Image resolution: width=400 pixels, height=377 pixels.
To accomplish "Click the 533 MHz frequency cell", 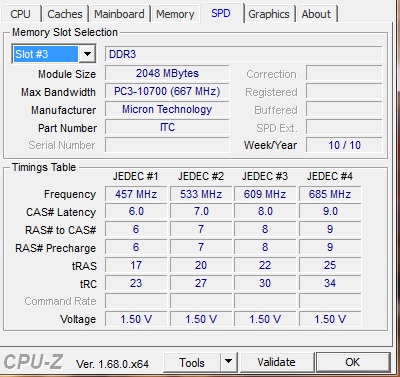I will coord(201,194).
